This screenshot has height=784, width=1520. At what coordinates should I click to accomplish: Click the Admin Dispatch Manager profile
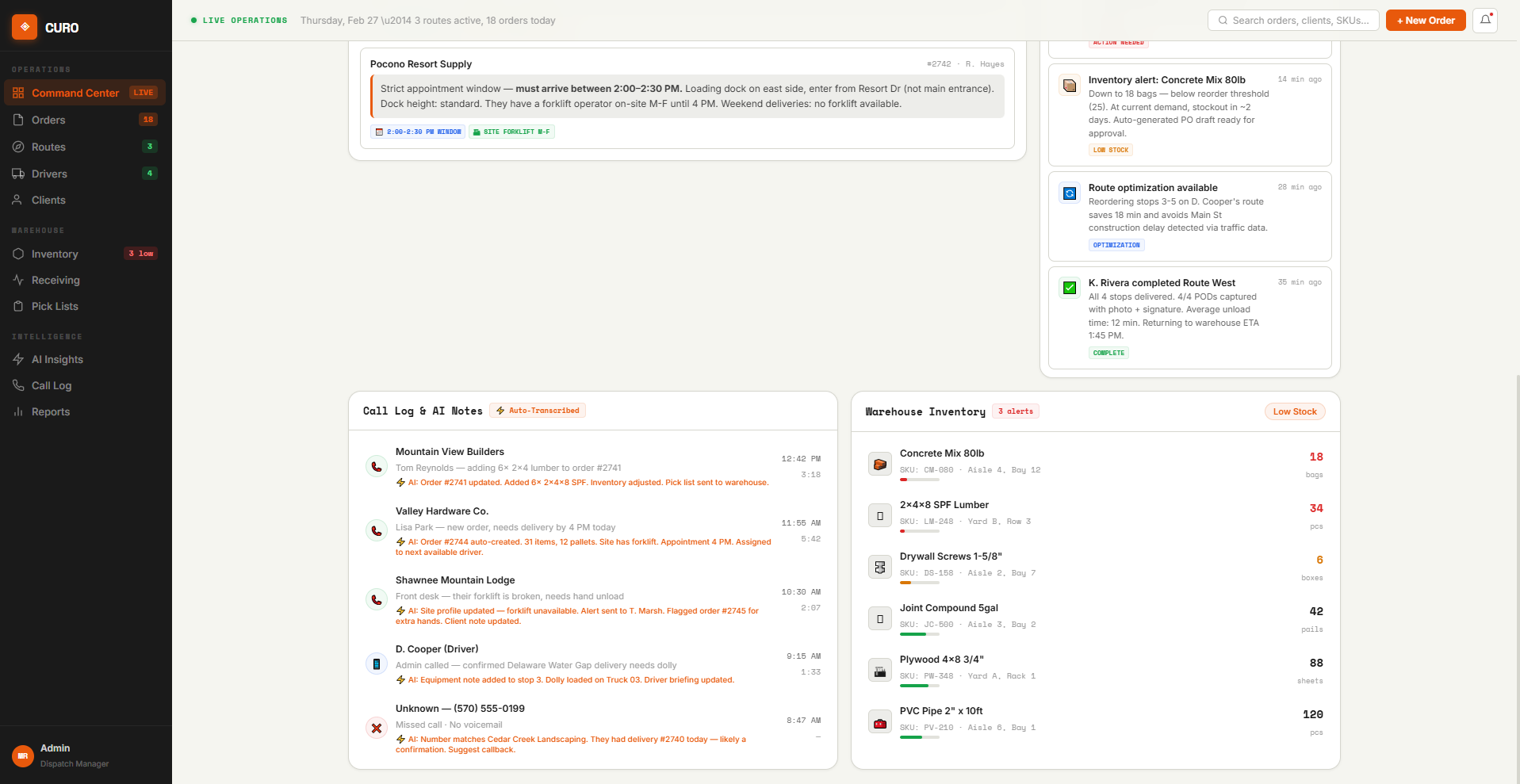coord(86,755)
